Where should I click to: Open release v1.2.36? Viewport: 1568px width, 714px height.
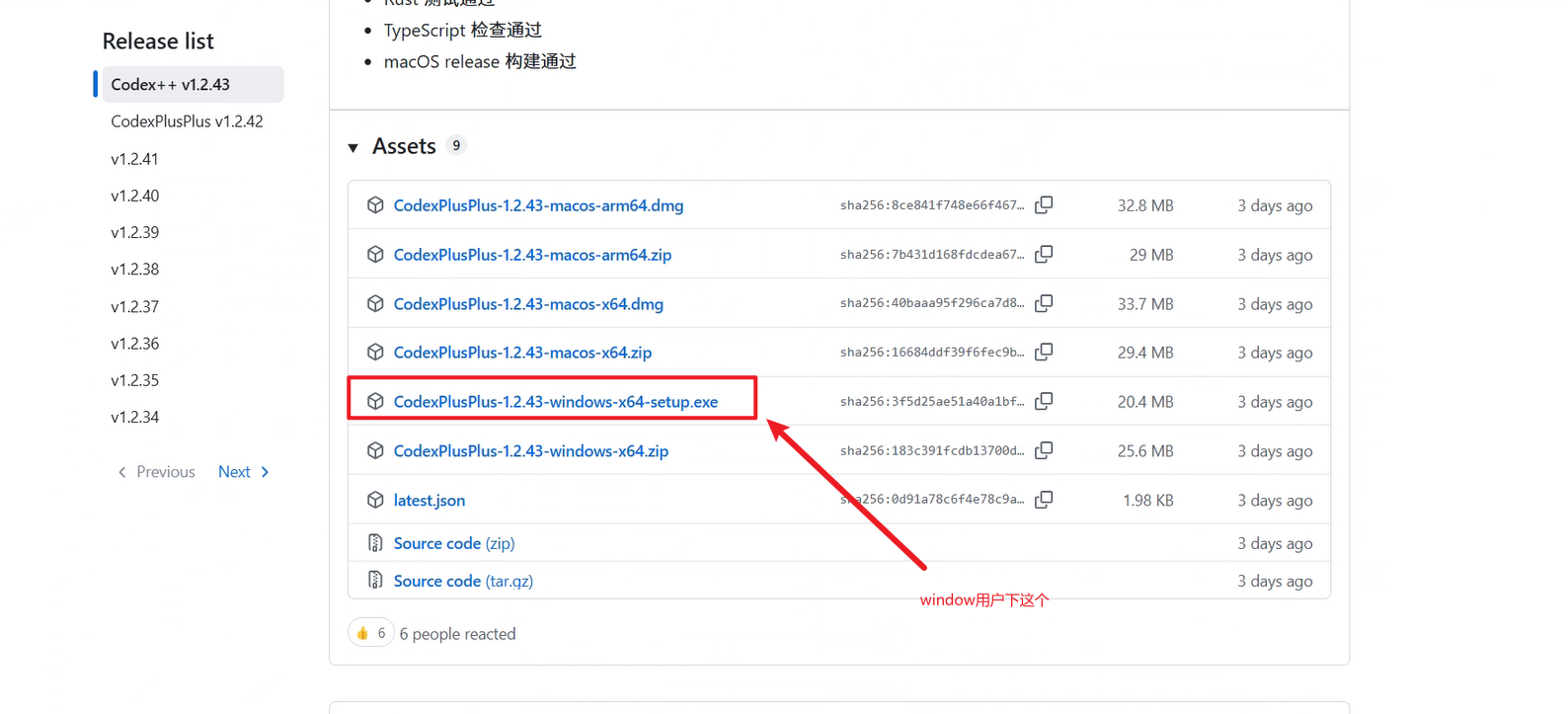(134, 344)
